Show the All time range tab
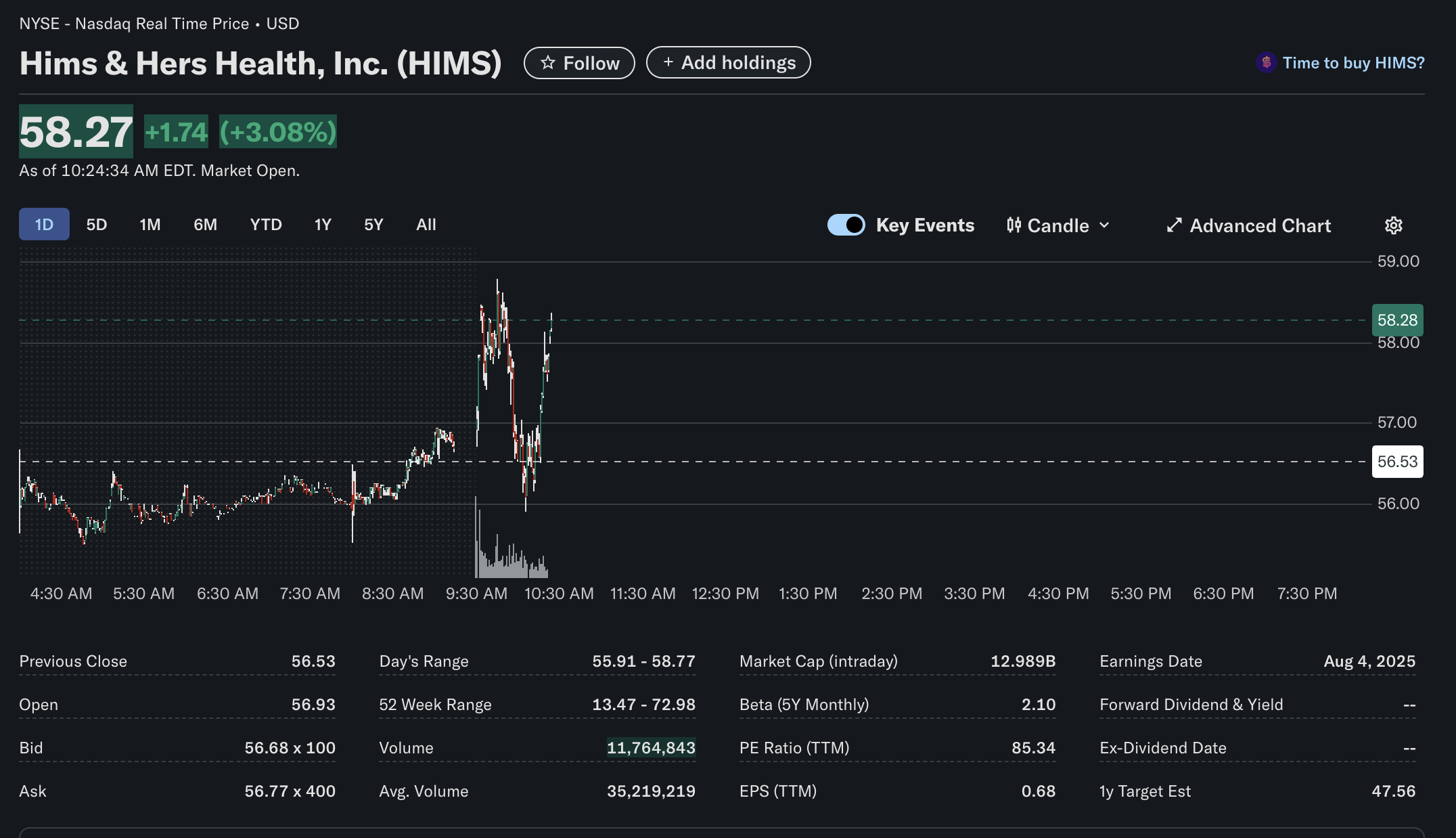Image resolution: width=1456 pixels, height=838 pixels. click(x=426, y=224)
